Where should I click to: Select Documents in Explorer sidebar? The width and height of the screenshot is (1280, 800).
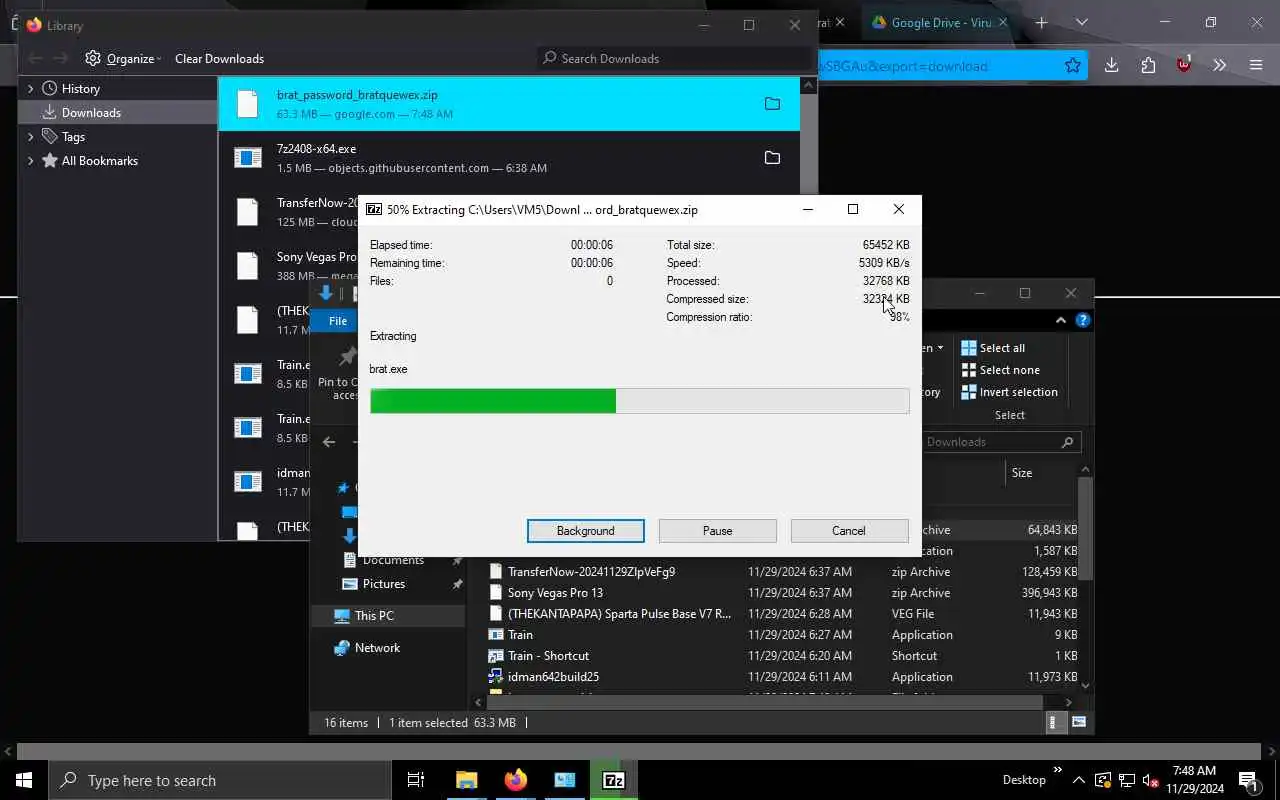393,560
